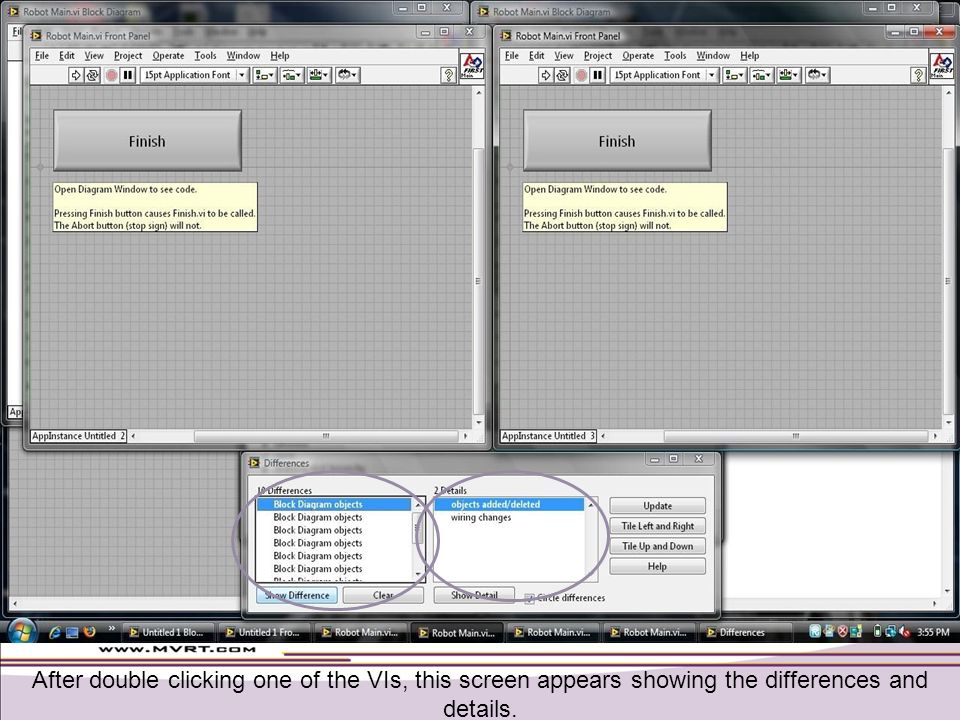Click Show Detail button

click(x=474, y=595)
